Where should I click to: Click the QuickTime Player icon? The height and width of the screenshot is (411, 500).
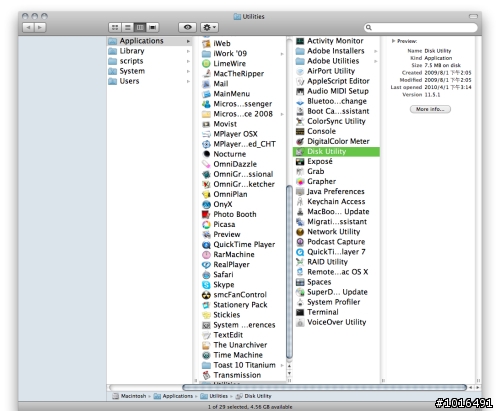pos(206,245)
